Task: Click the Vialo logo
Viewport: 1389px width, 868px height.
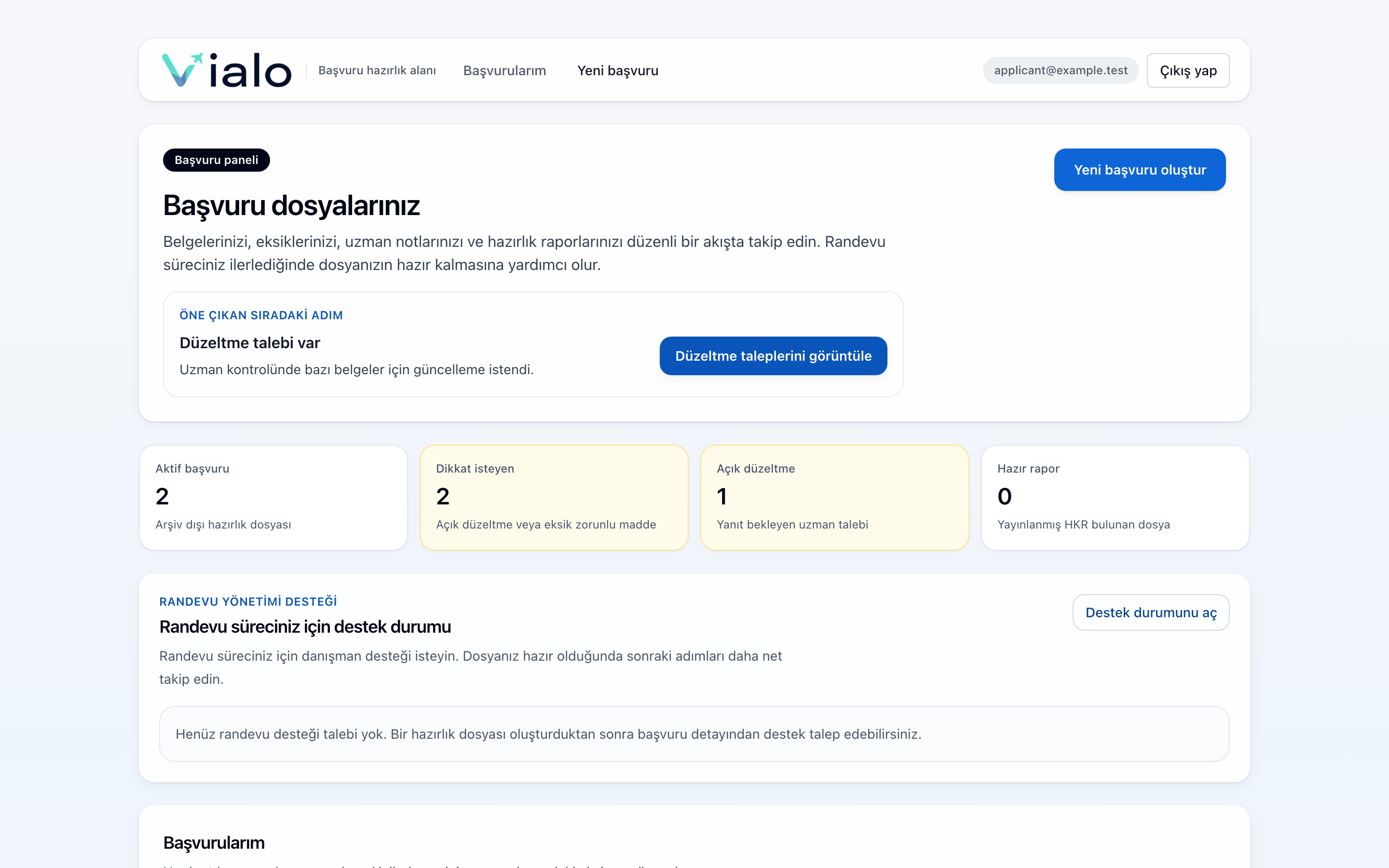Action: coord(227,70)
